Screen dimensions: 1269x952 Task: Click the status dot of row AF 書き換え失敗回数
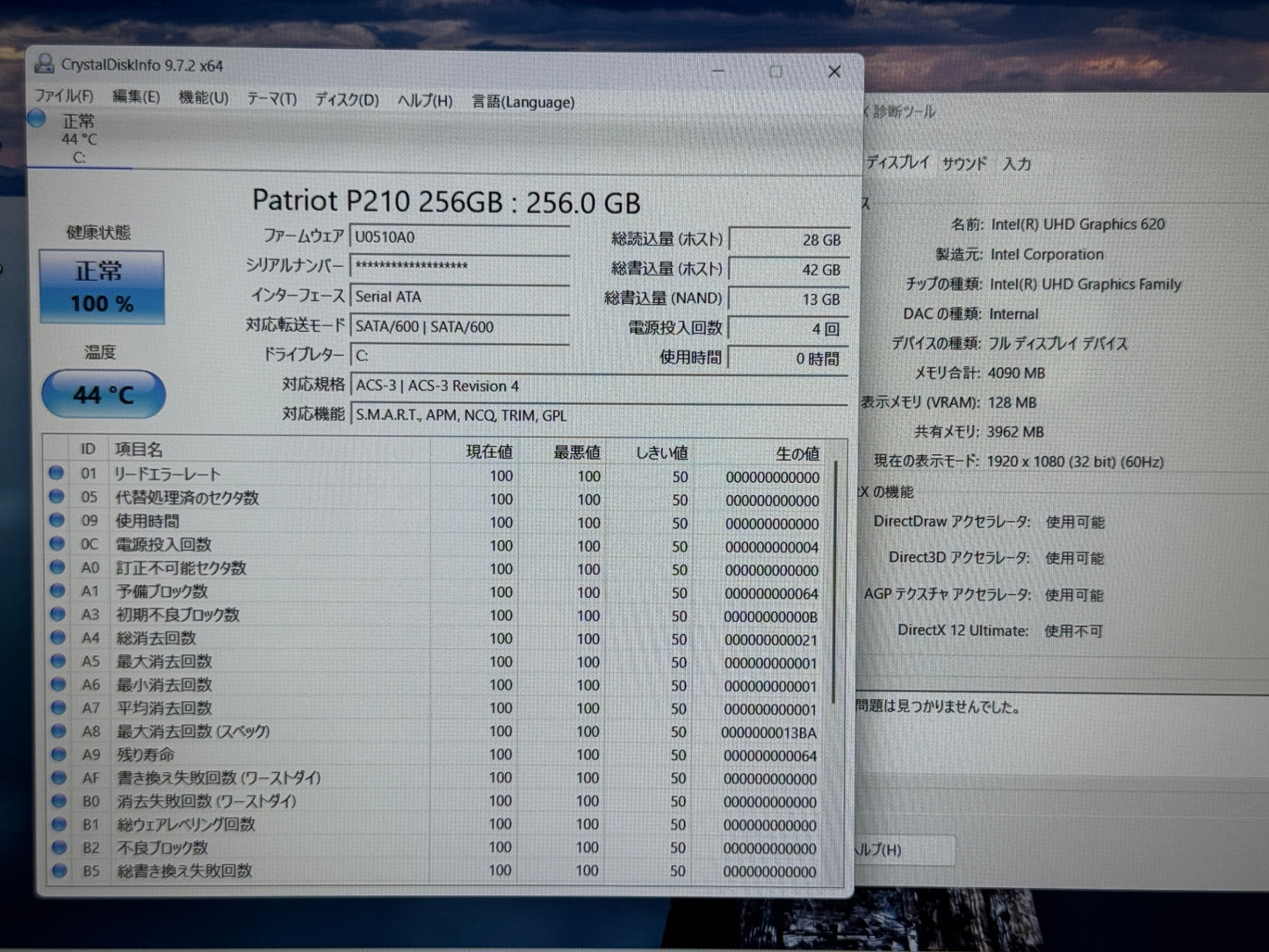[59, 777]
